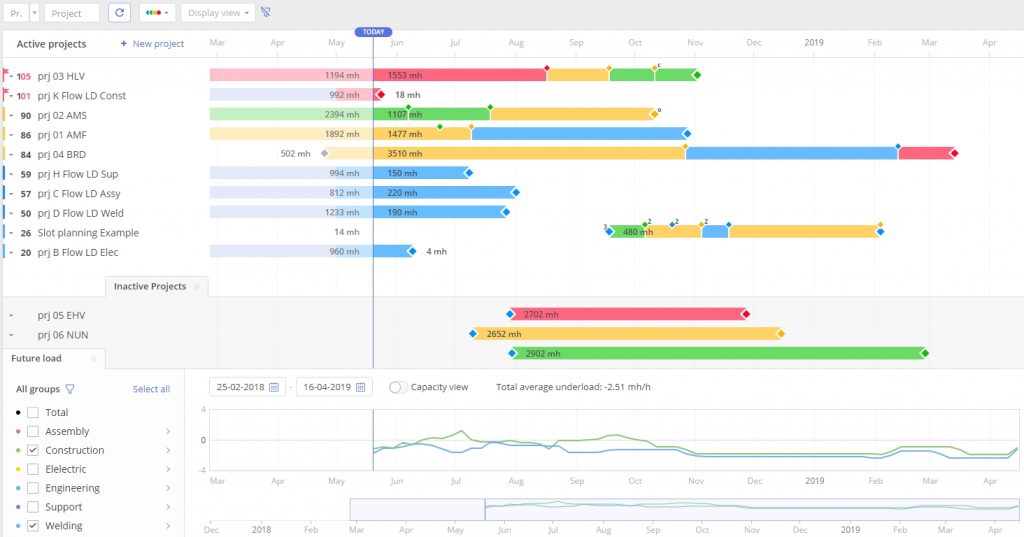Click the red 1553 mh bar of prj 03 HLV
The image size is (1024, 537).
[459, 76]
